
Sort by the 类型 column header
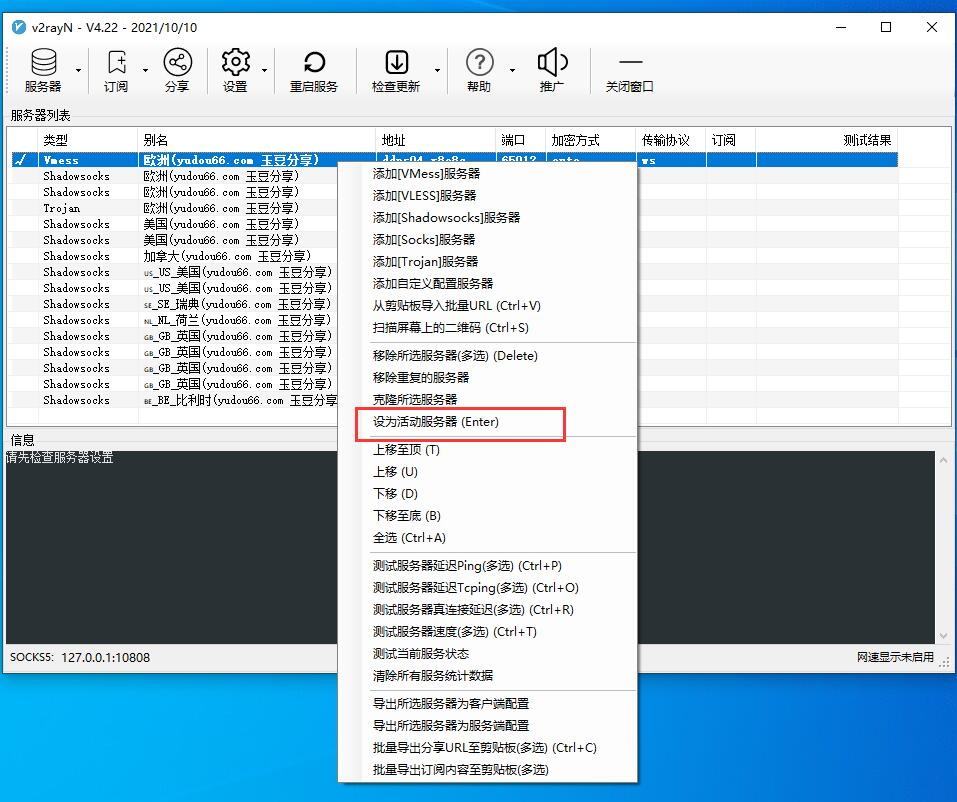(x=88, y=140)
